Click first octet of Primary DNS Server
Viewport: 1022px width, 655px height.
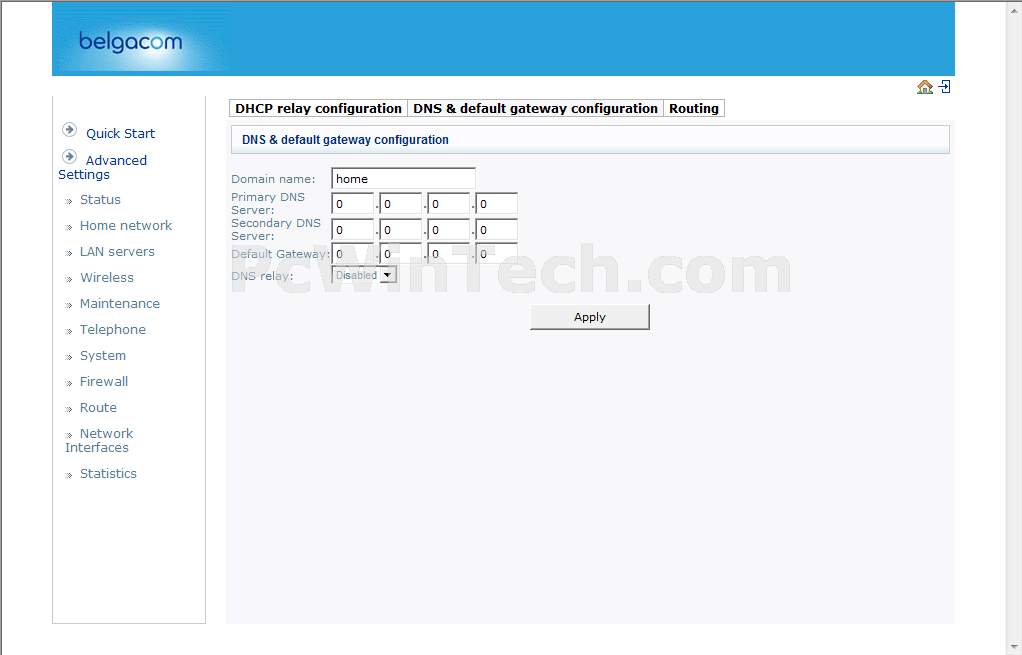click(353, 204)
